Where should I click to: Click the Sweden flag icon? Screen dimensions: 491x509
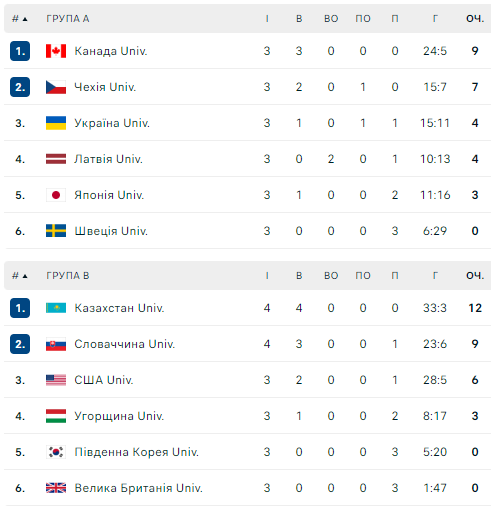tap(56, 231)
